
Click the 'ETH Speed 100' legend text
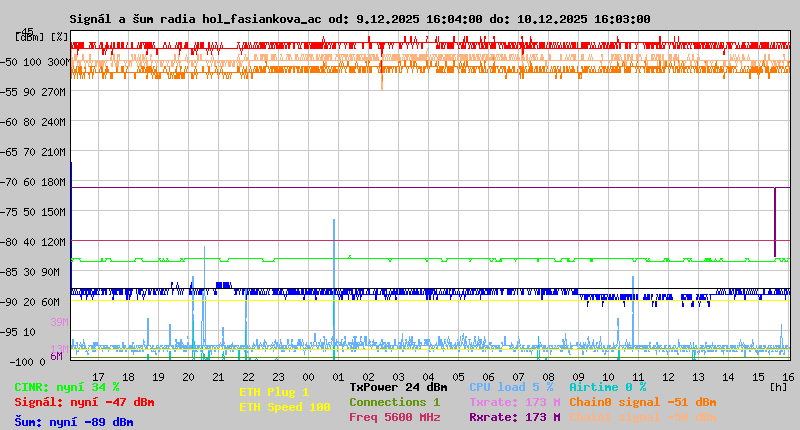(x=285, y=407)
